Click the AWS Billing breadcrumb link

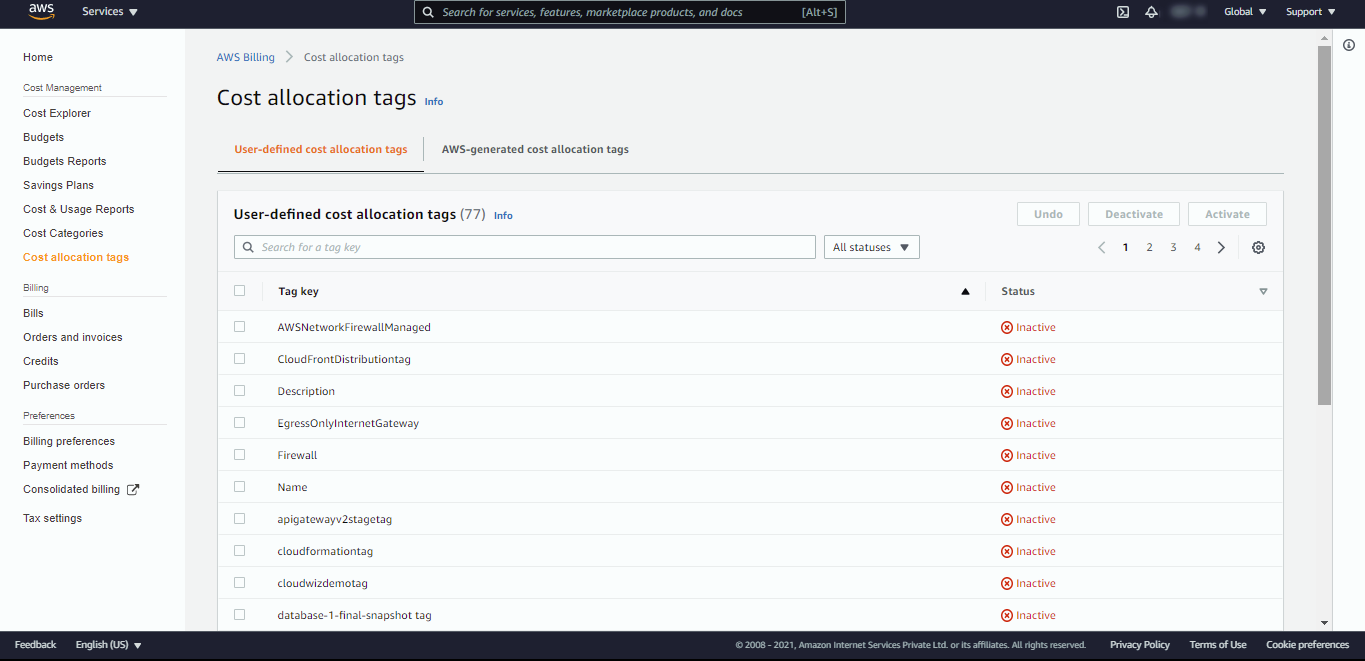tap(245, 58)
